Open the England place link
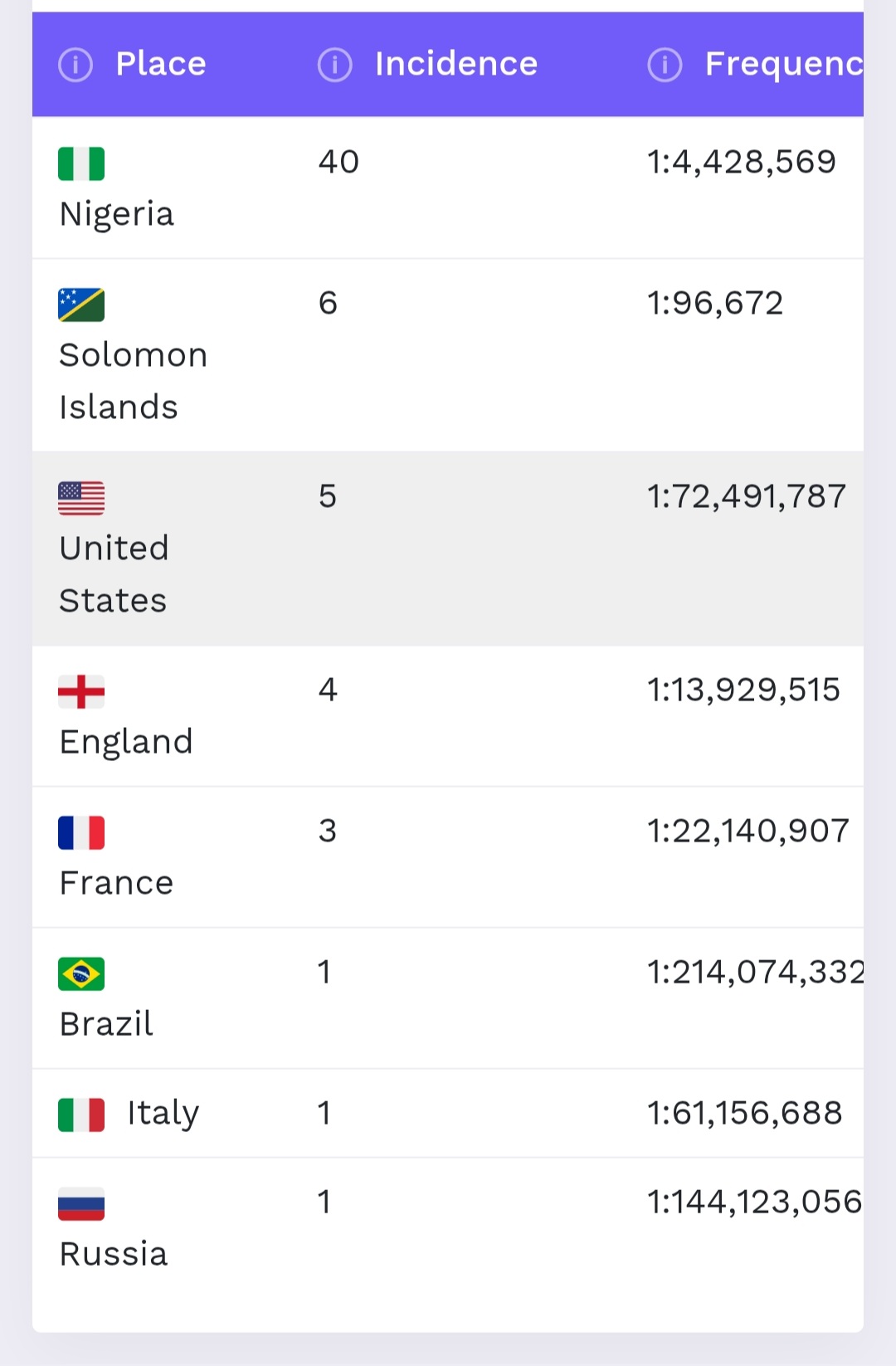The image size is (896, 1366). click(126, 741)
